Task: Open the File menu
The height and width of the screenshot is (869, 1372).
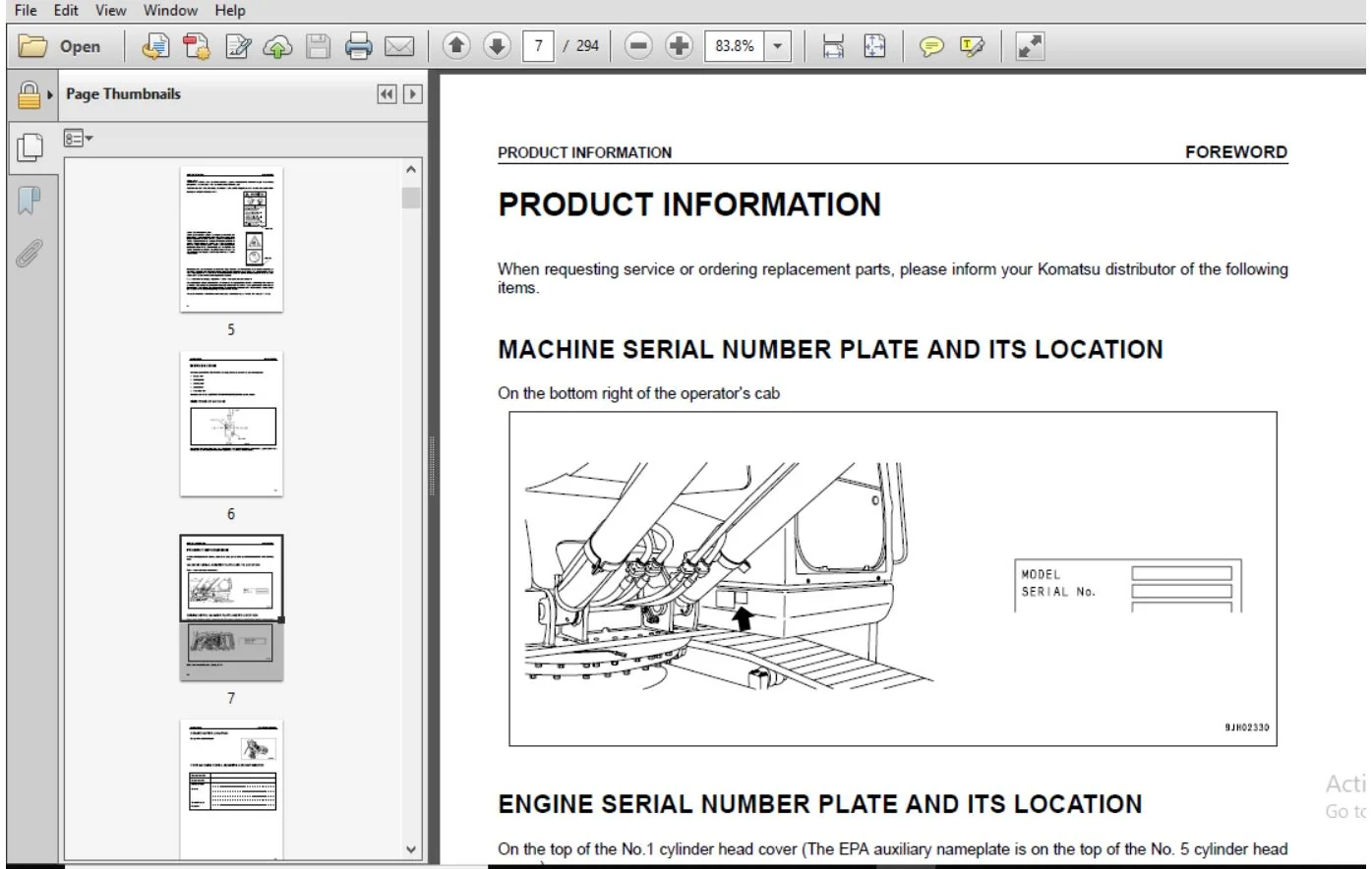Action: [x=26, y=10]
